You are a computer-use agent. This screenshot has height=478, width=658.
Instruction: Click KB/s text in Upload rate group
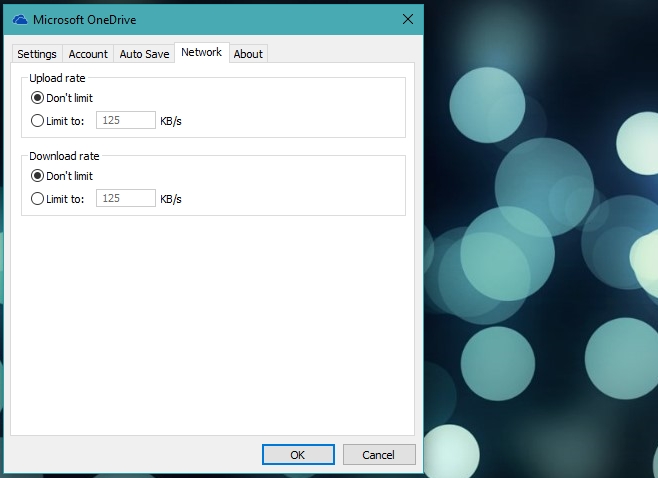(171, 121)
